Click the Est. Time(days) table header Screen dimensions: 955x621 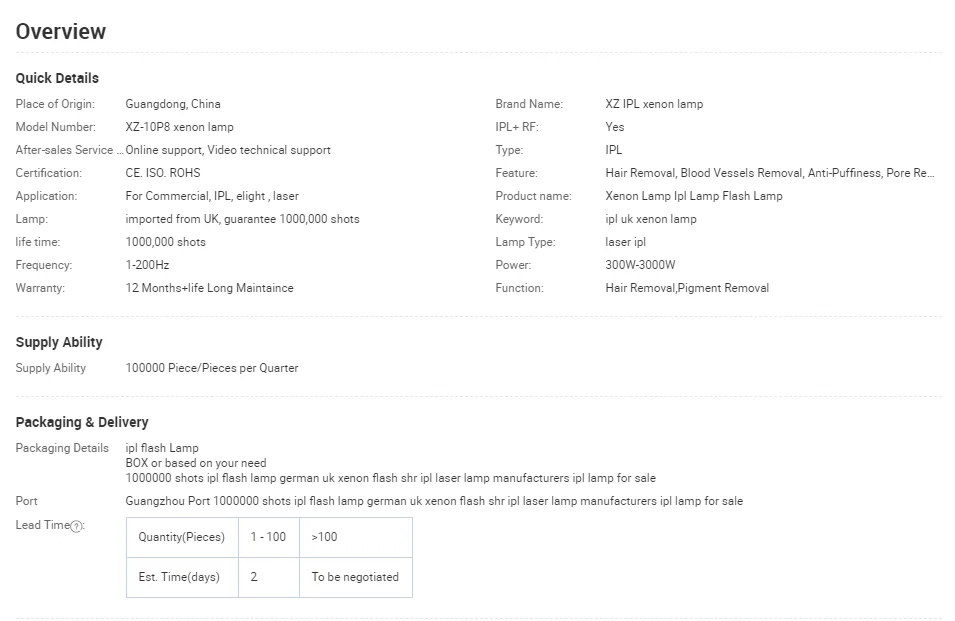coord(182,577)
